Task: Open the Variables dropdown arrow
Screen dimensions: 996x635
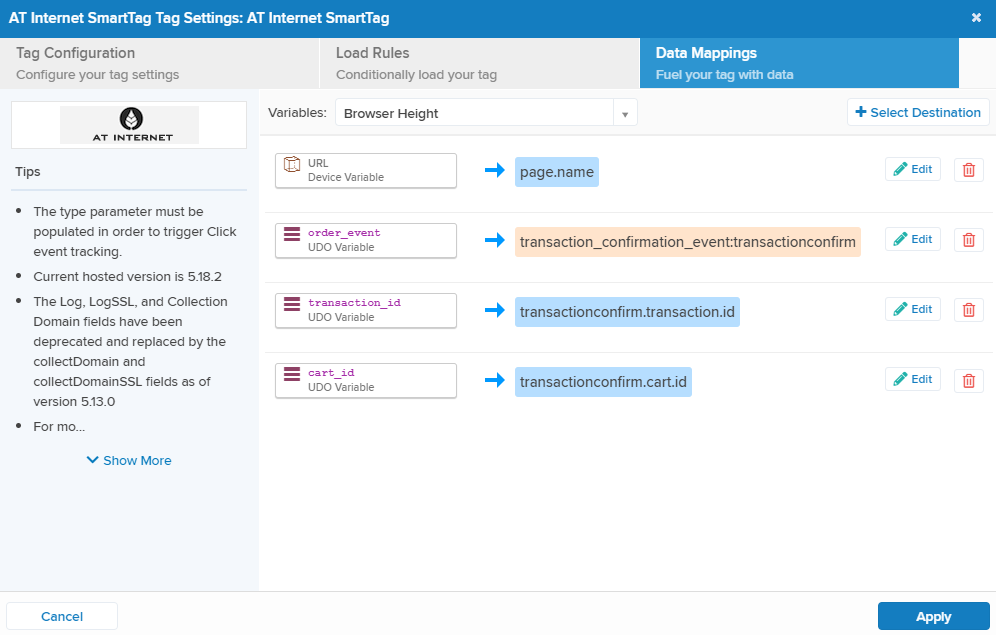Action: pos(625,114)
